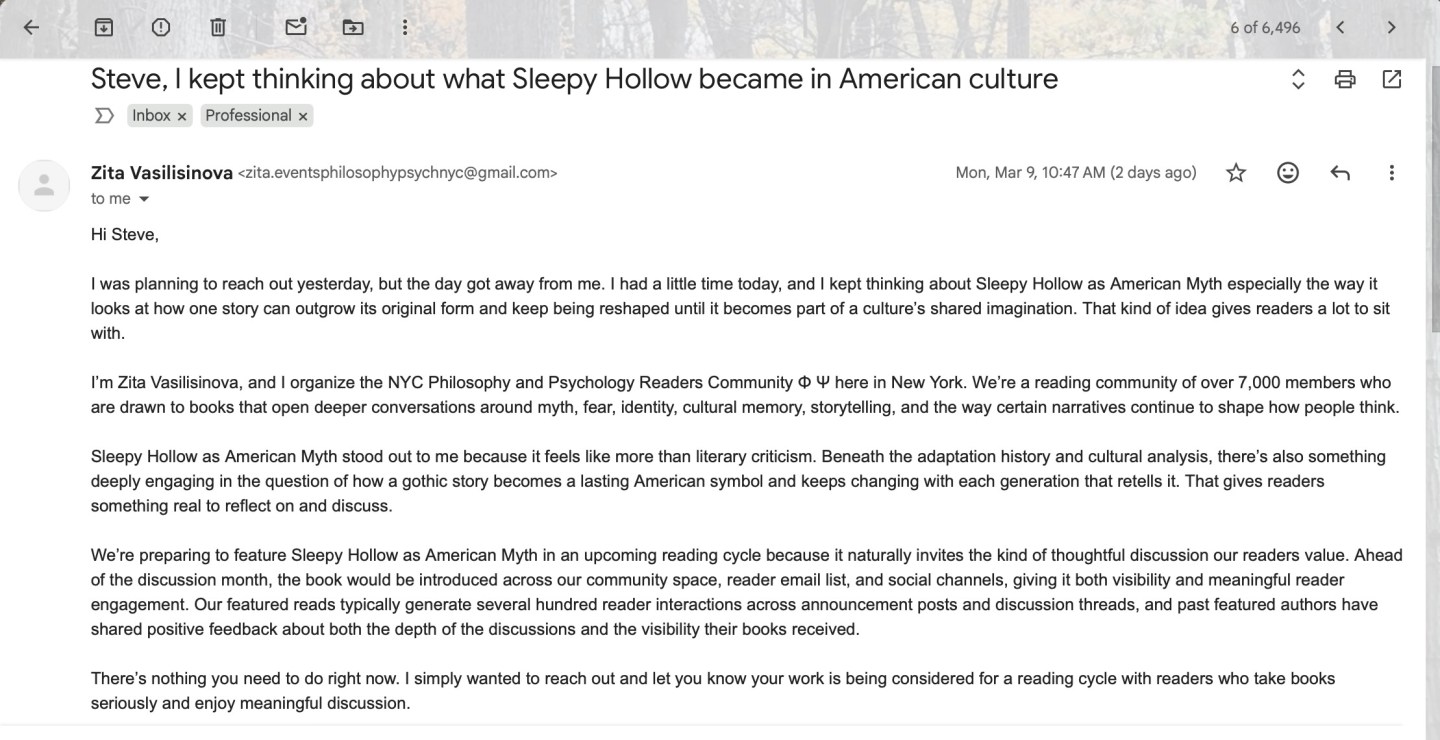This screenshot has height=740, width=1440.
Task: Delete the email from Zita
Action: click(x=218, y=27)
